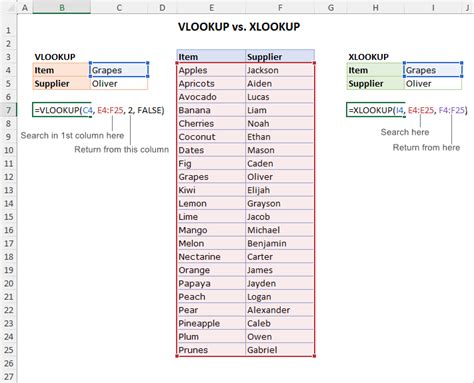This screenshot has width=474, height=383.
Task: Select the Lime cell
Action: point(211,217)
